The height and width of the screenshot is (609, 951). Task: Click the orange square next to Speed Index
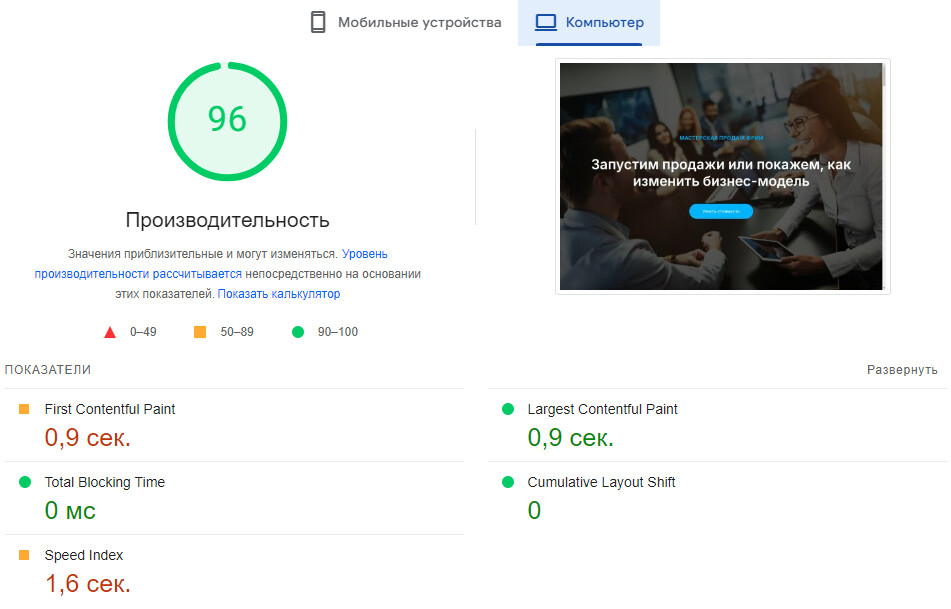click(24, 555)
